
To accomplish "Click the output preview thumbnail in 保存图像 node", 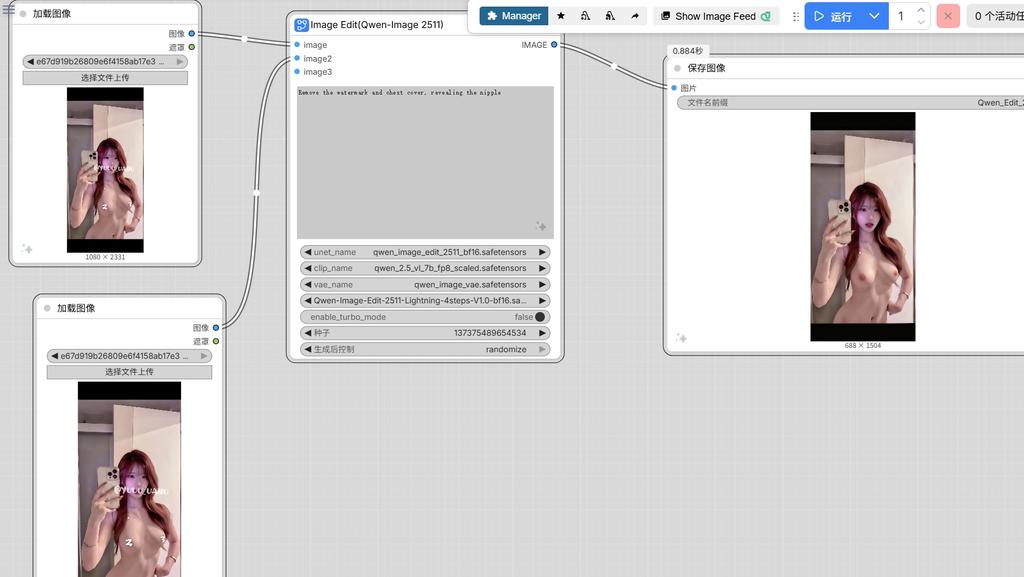I will [x=863, y=226].
